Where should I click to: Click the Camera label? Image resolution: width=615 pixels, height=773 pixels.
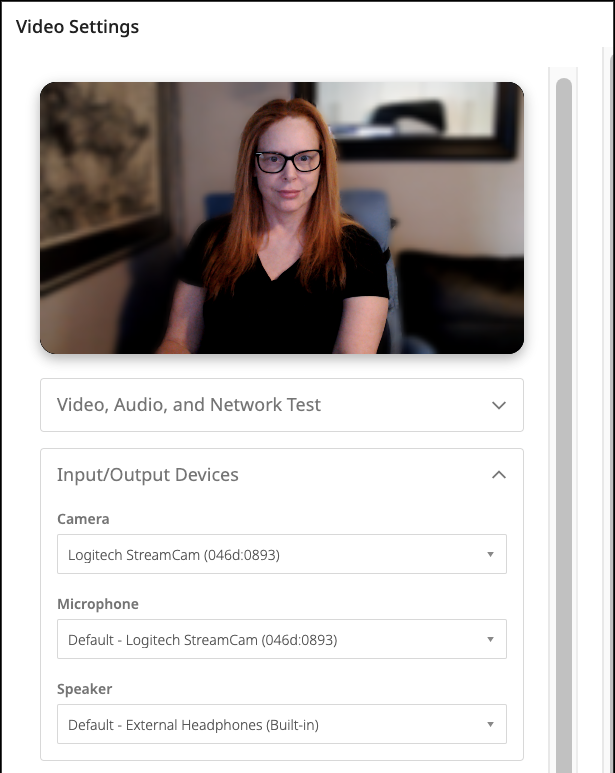click(83, 519)
